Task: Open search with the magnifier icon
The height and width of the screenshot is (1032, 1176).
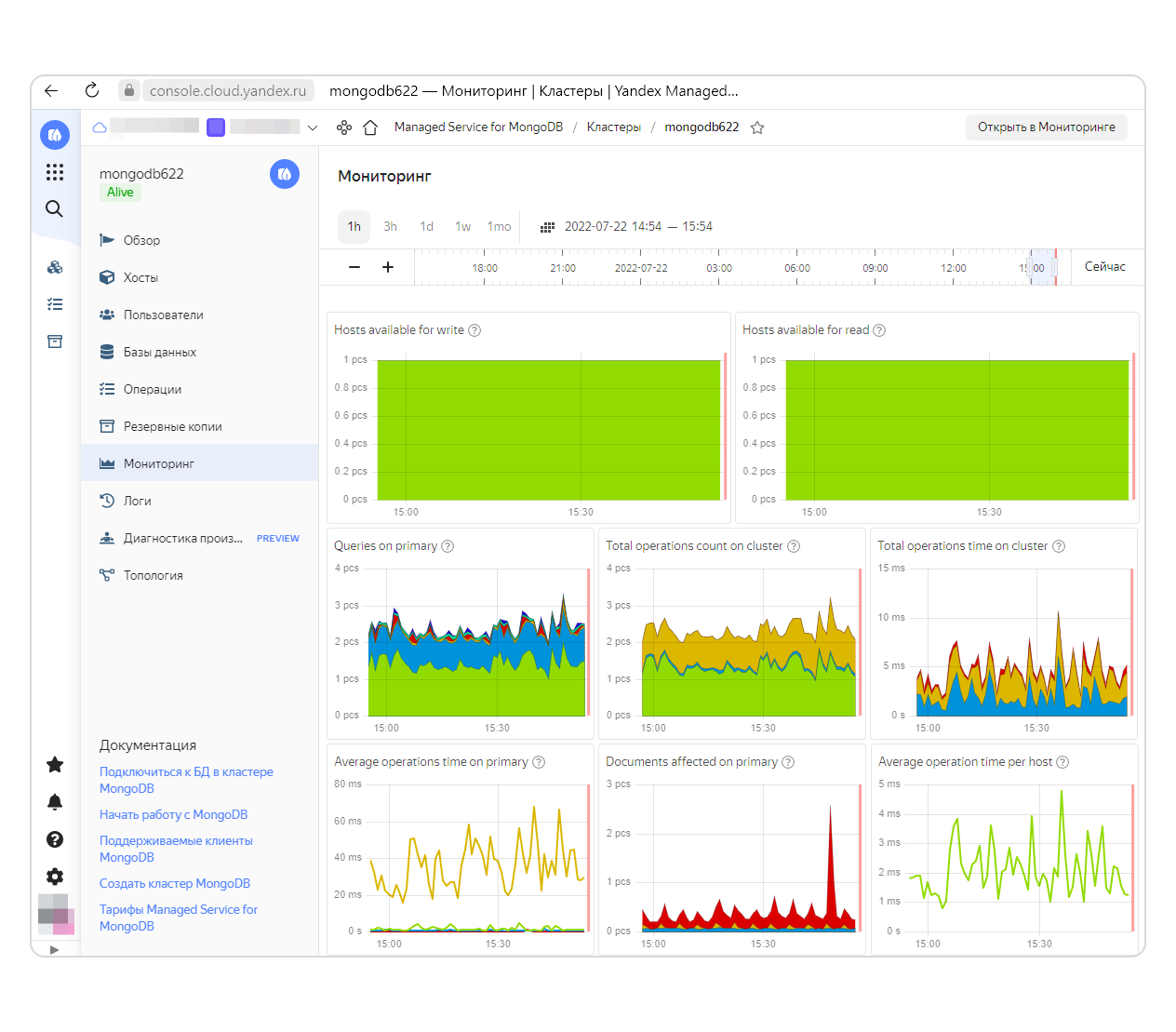Action: pos(55,208)
